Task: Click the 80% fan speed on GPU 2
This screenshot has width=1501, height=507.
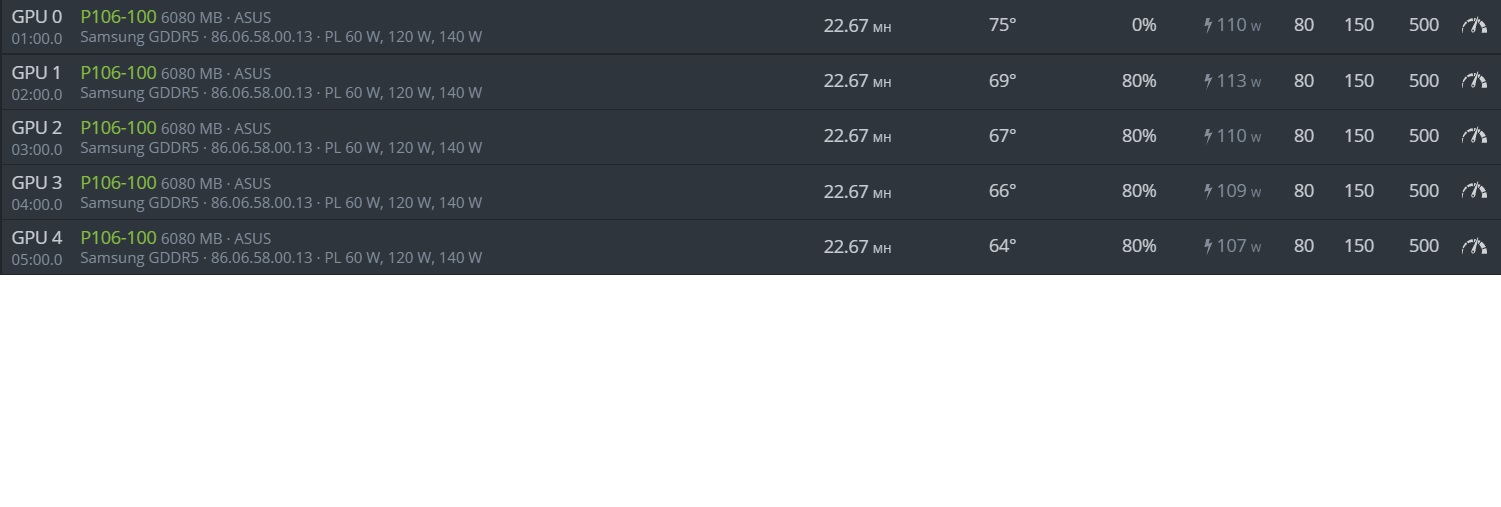Action: pyautogui.click(x=1138, y=136)
